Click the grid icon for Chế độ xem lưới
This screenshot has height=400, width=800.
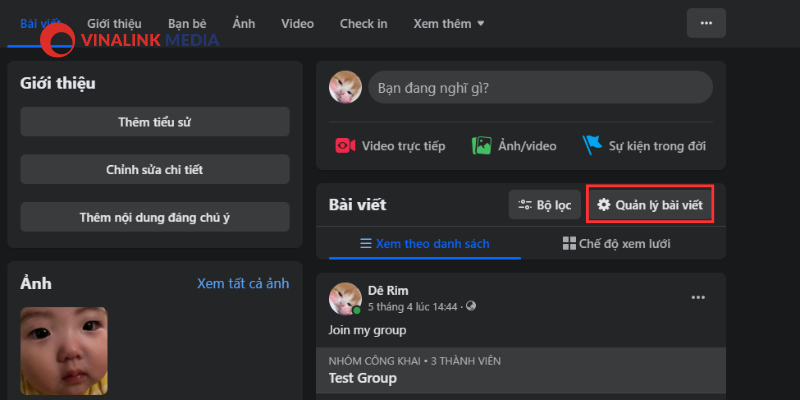click(x=569, y=243)
